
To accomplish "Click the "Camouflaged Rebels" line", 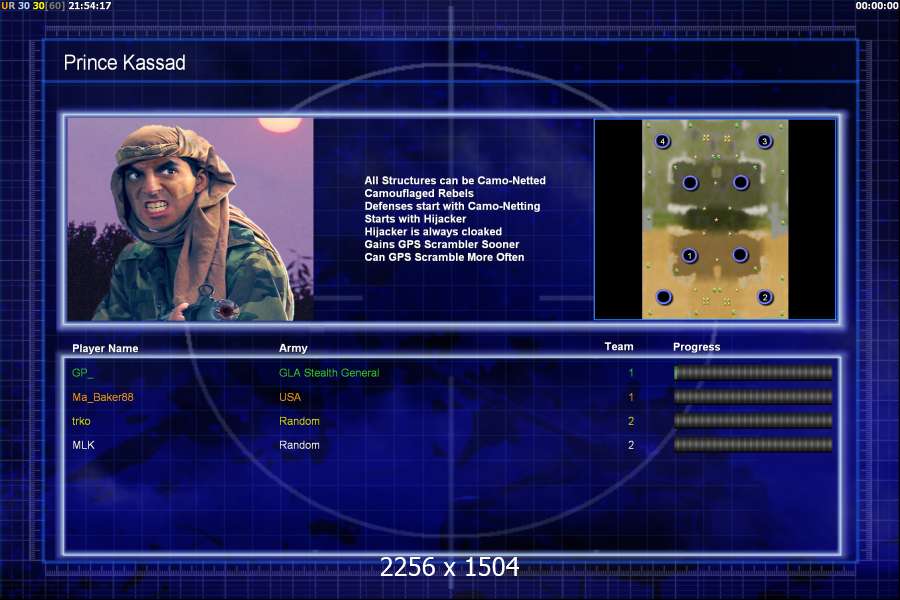I will (419, 193).
